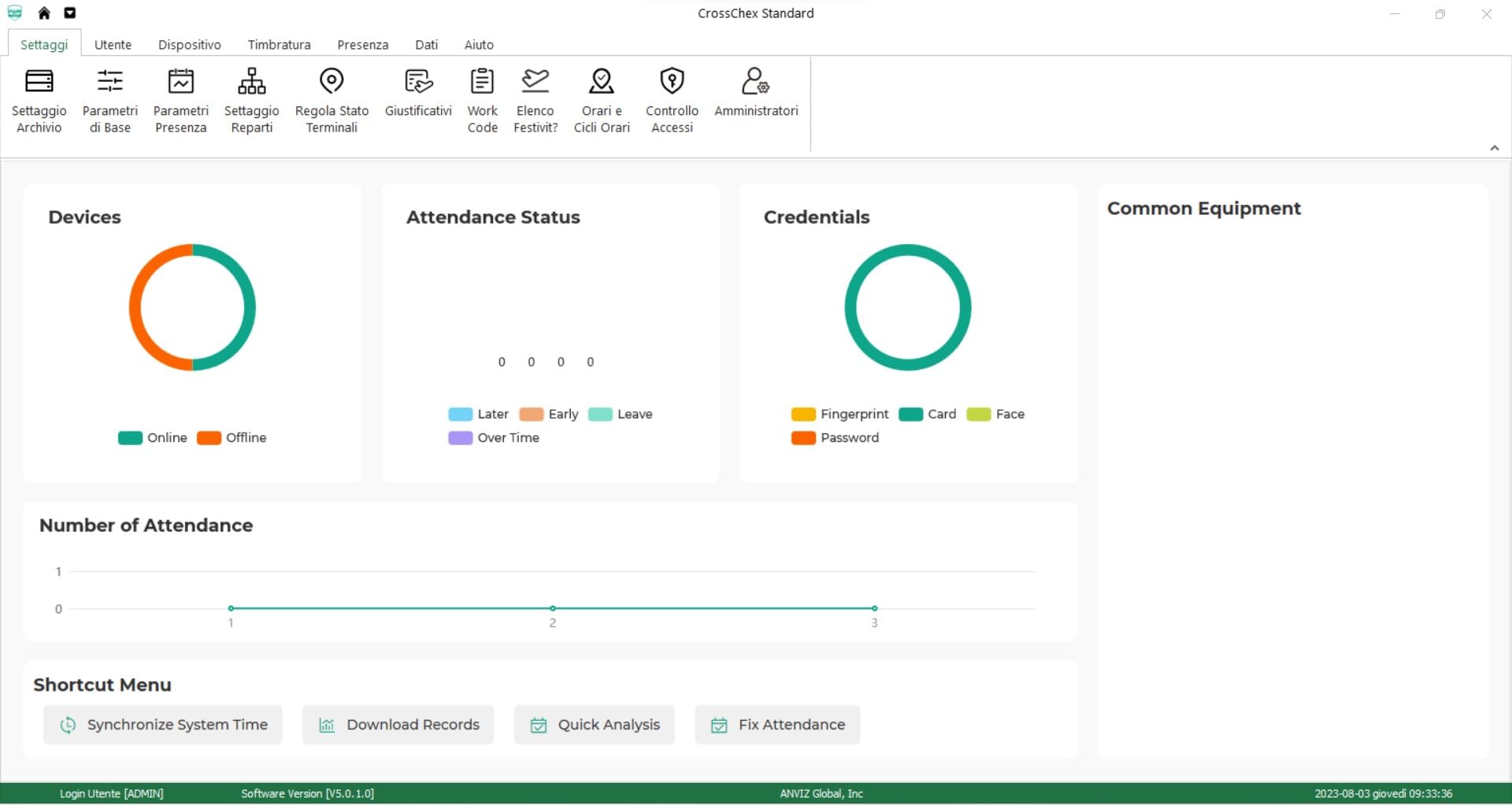Click Fix Attendance shortcut

click(x=777, y=725)
